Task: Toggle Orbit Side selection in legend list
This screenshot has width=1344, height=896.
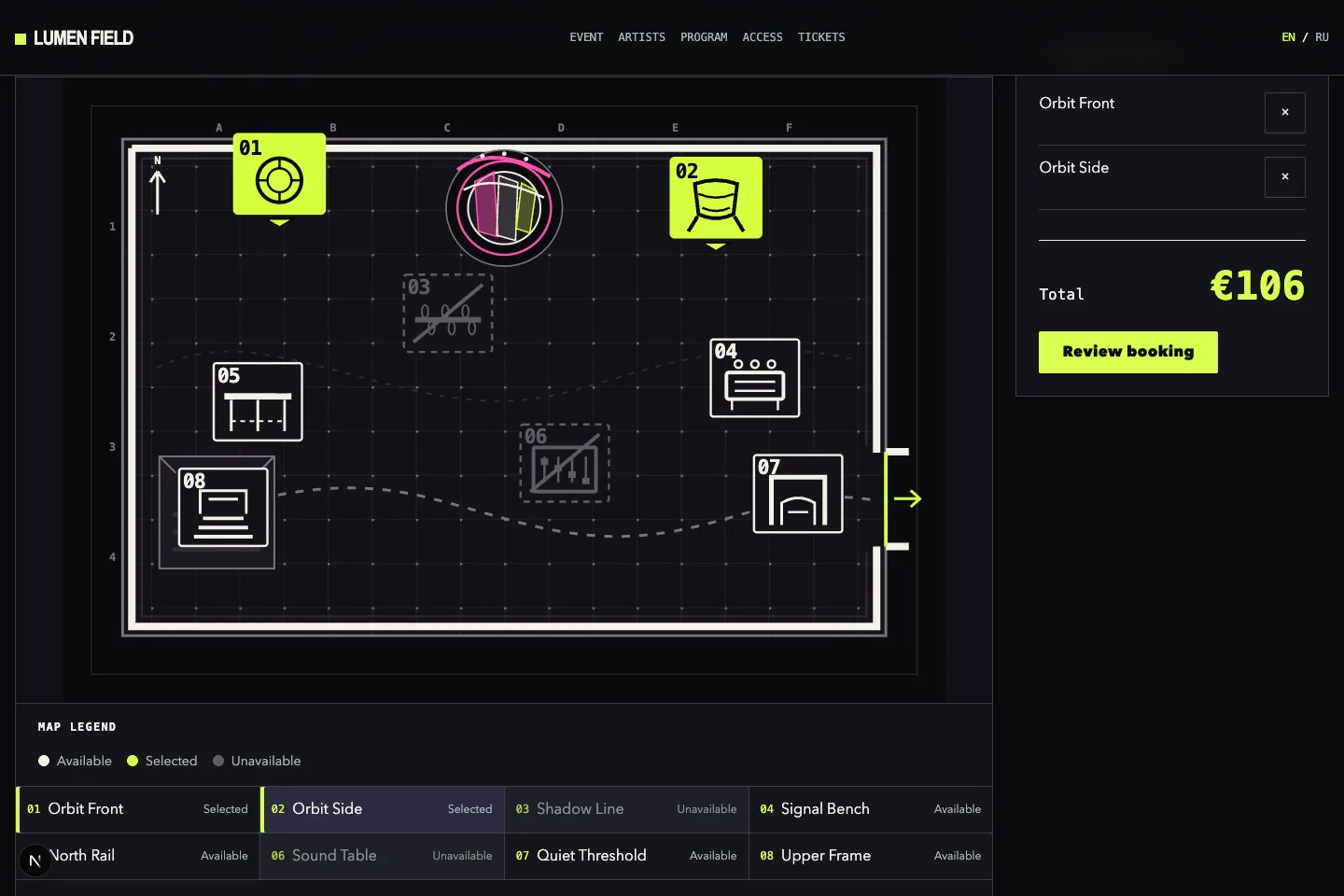Action: 383,809
